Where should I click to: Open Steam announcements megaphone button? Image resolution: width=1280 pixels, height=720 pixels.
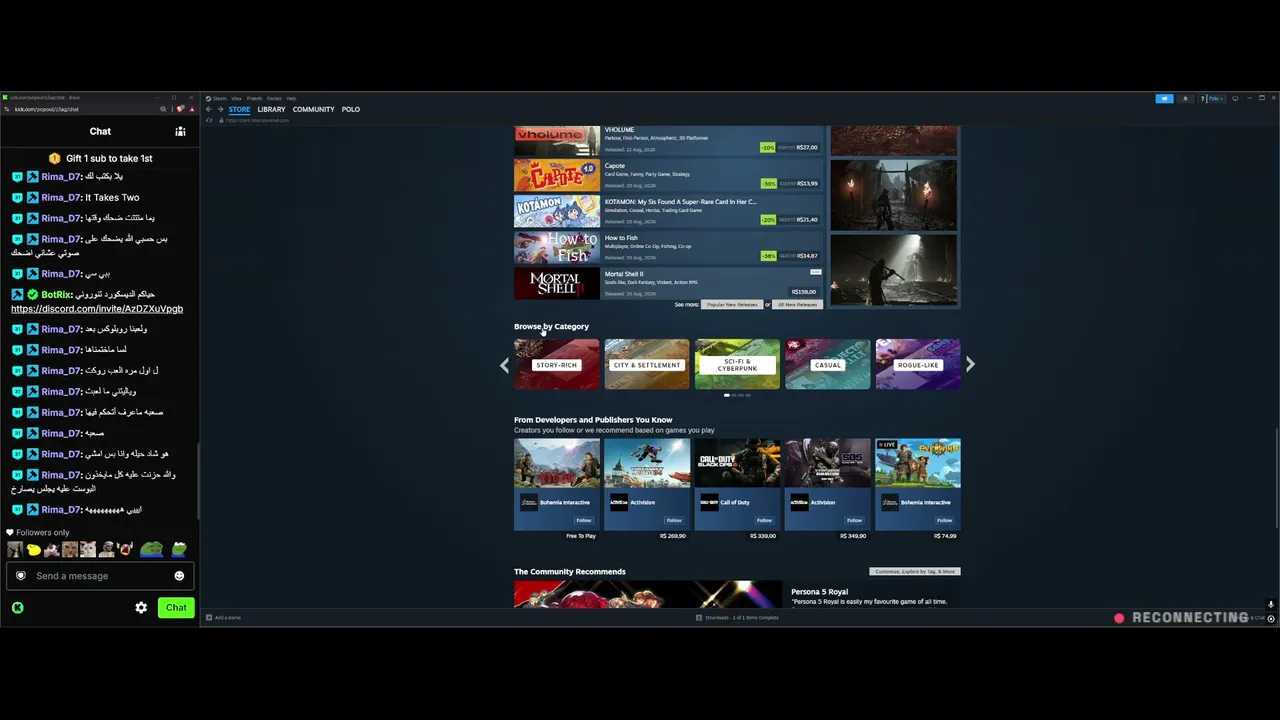[x=1164, y=99]
